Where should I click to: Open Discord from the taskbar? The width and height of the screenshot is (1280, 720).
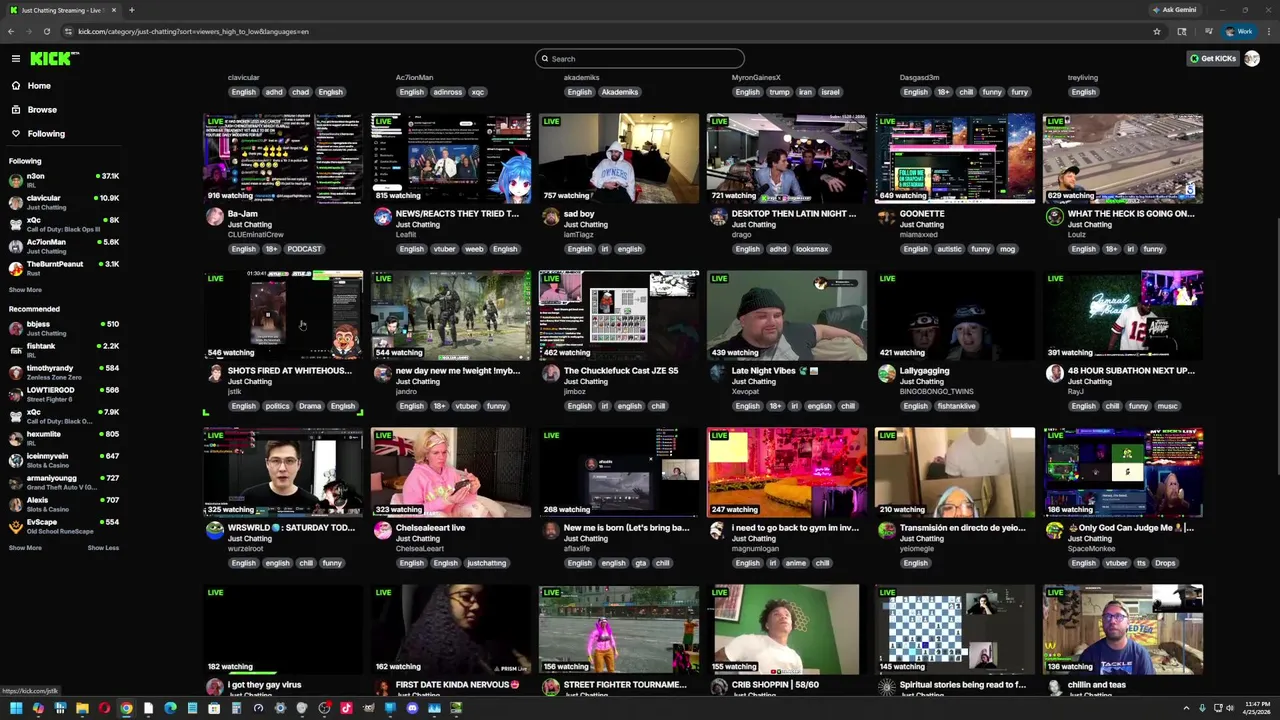click(412, 708)
